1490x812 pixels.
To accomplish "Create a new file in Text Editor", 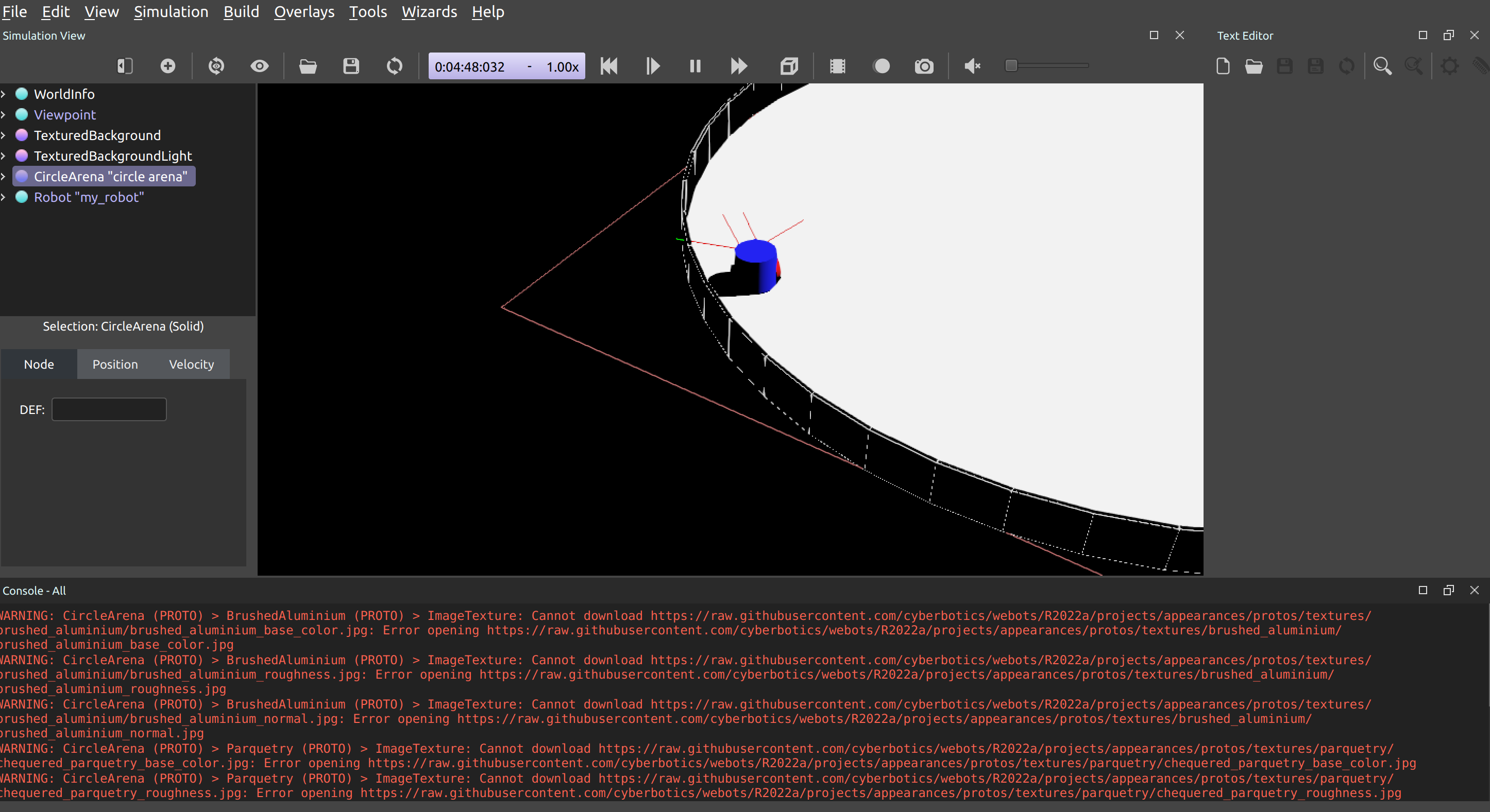I will point(1223,66).
